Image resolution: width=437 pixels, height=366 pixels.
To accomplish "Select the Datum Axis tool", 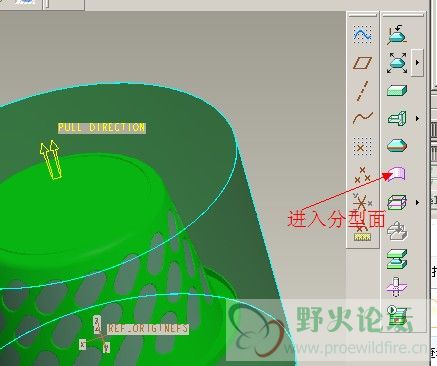I will click(362, 90).
